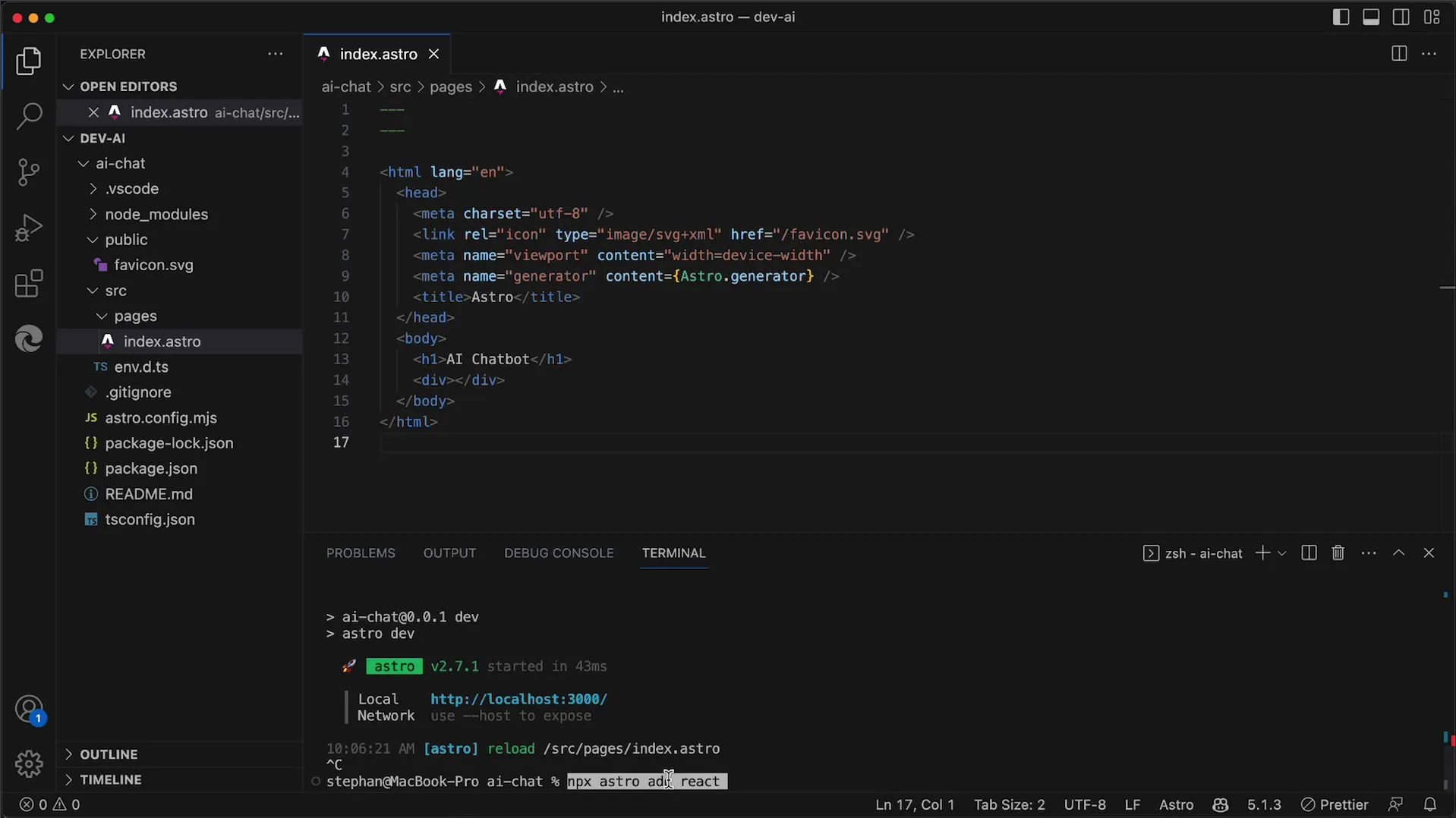
Task: Maximize the panel size
Action: [1398, 553]
